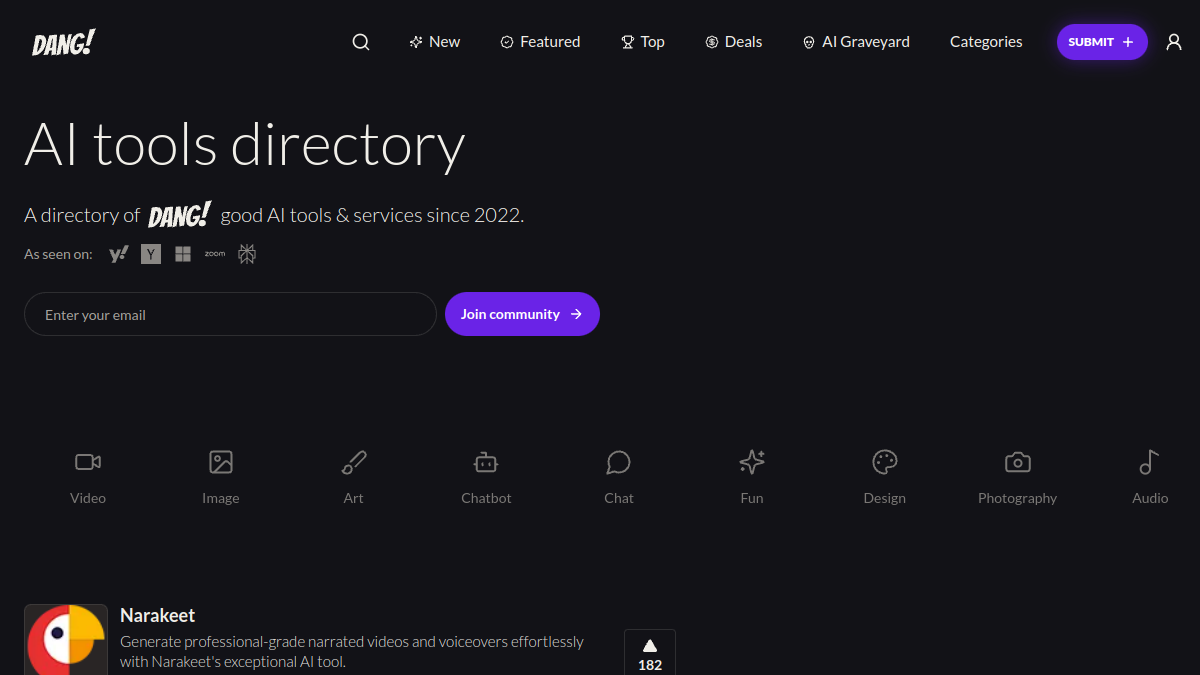The height and width of the screenshot is (675, 1200).
Task: View the Top tools page
Action: pyautogui.click(x=643, y=42)
